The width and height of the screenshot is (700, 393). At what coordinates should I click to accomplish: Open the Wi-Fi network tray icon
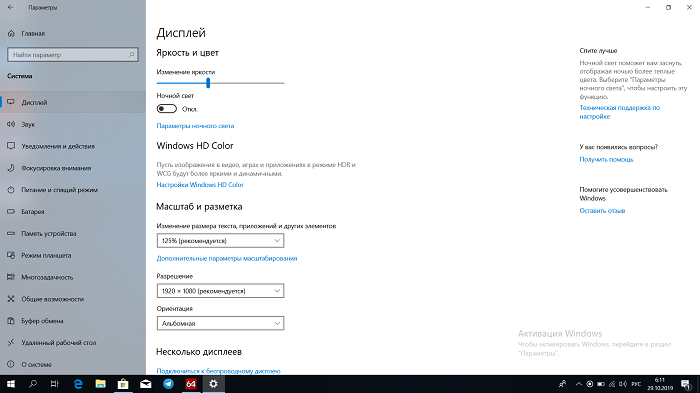pos(612,384)
